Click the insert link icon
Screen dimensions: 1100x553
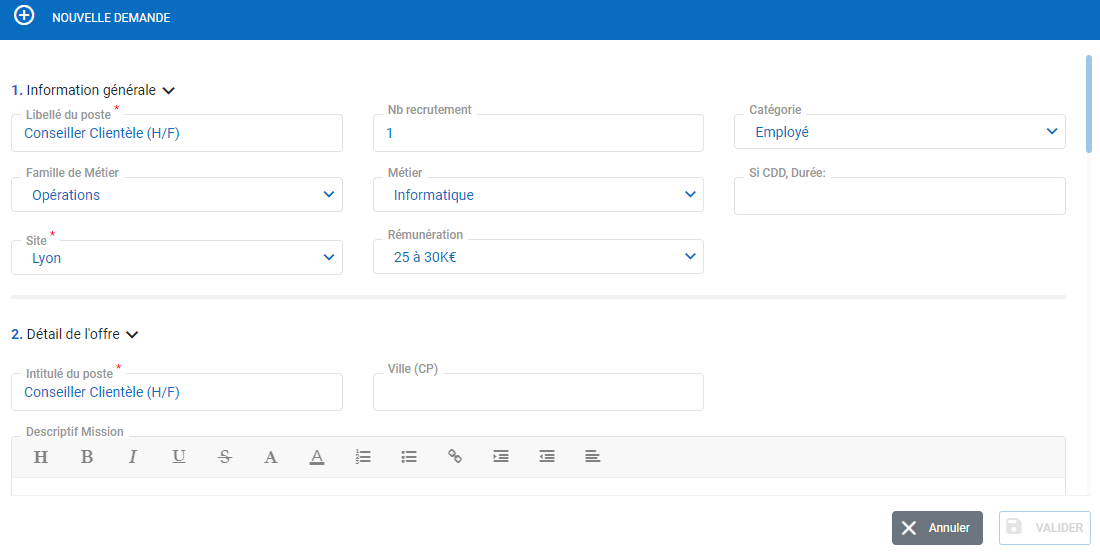click(455, 457)
